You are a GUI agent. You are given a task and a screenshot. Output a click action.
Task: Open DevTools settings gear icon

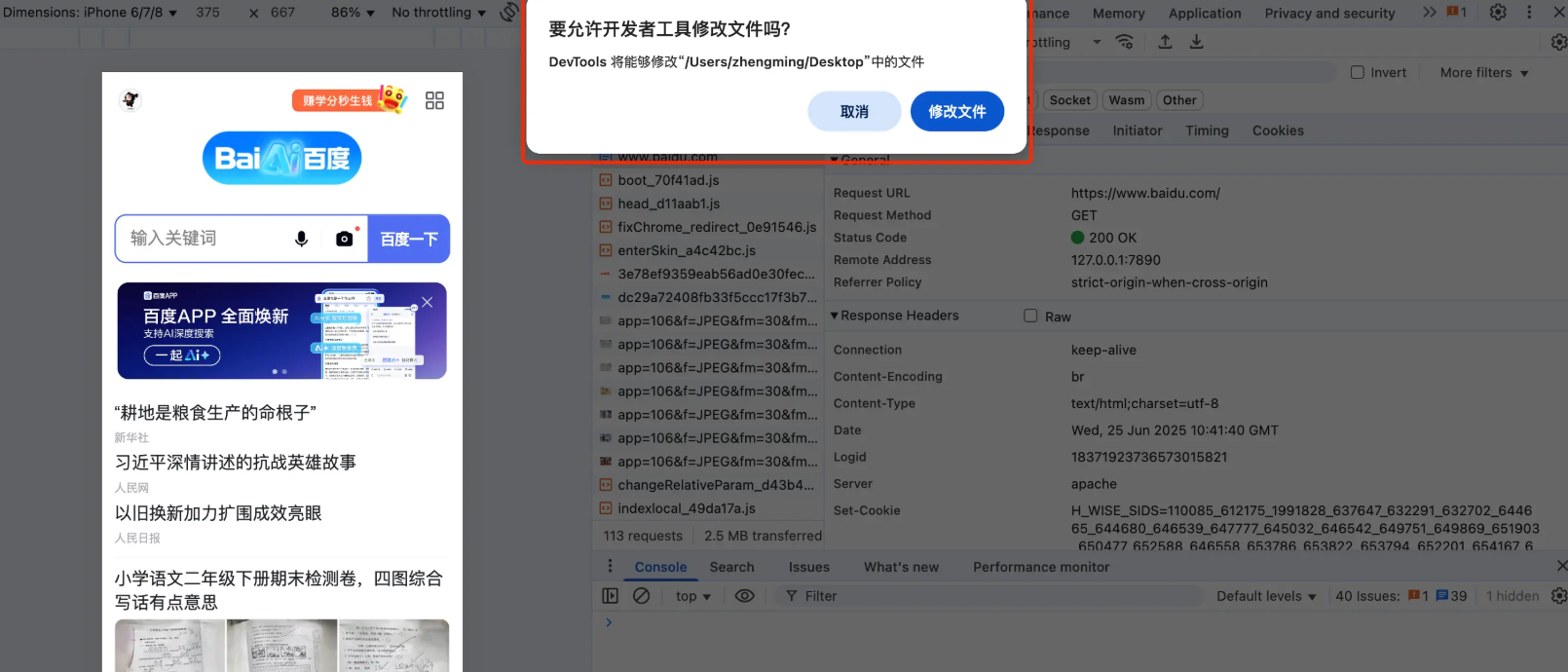tap(1498, 13)
